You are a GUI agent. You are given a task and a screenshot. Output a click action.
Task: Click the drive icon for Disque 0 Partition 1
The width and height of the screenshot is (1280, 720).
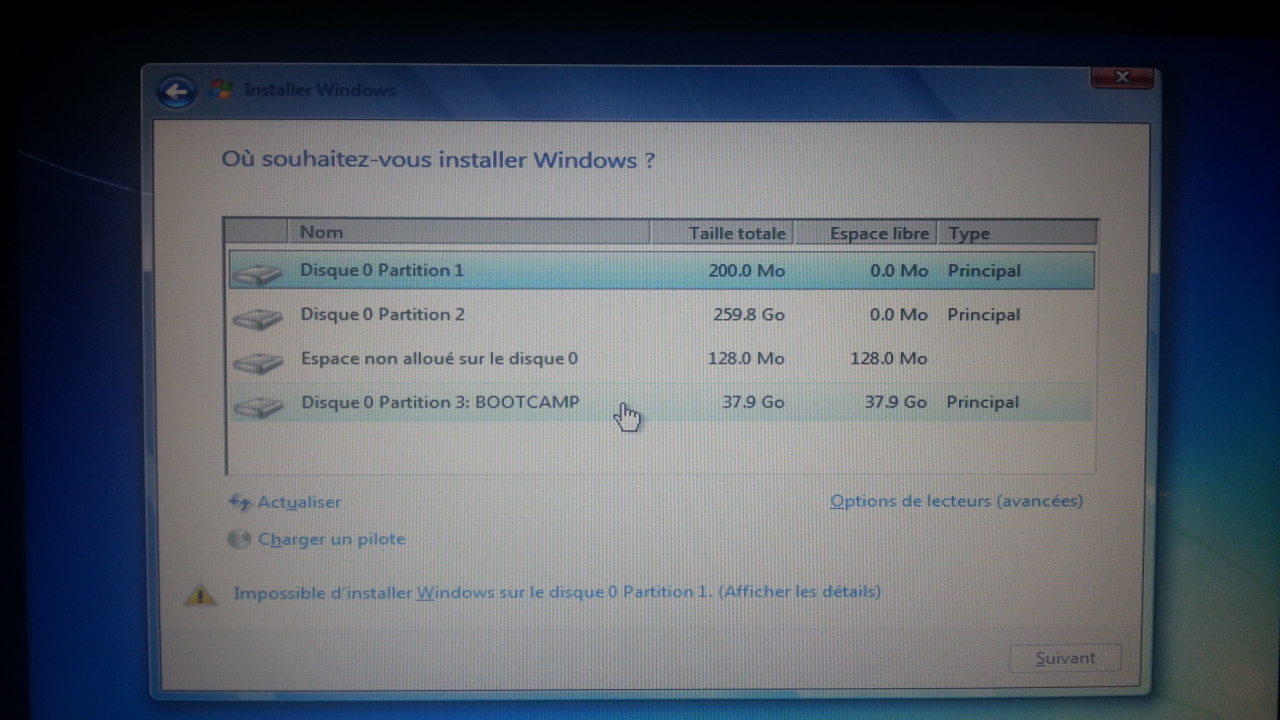coord(257,273)
